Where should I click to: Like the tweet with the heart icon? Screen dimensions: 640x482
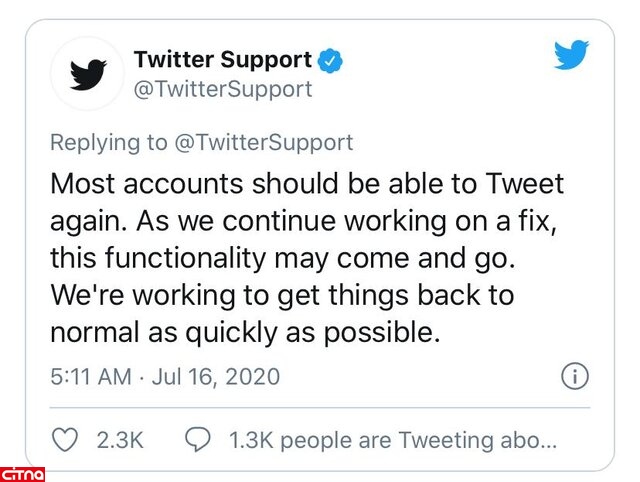[x=64, y=439]
